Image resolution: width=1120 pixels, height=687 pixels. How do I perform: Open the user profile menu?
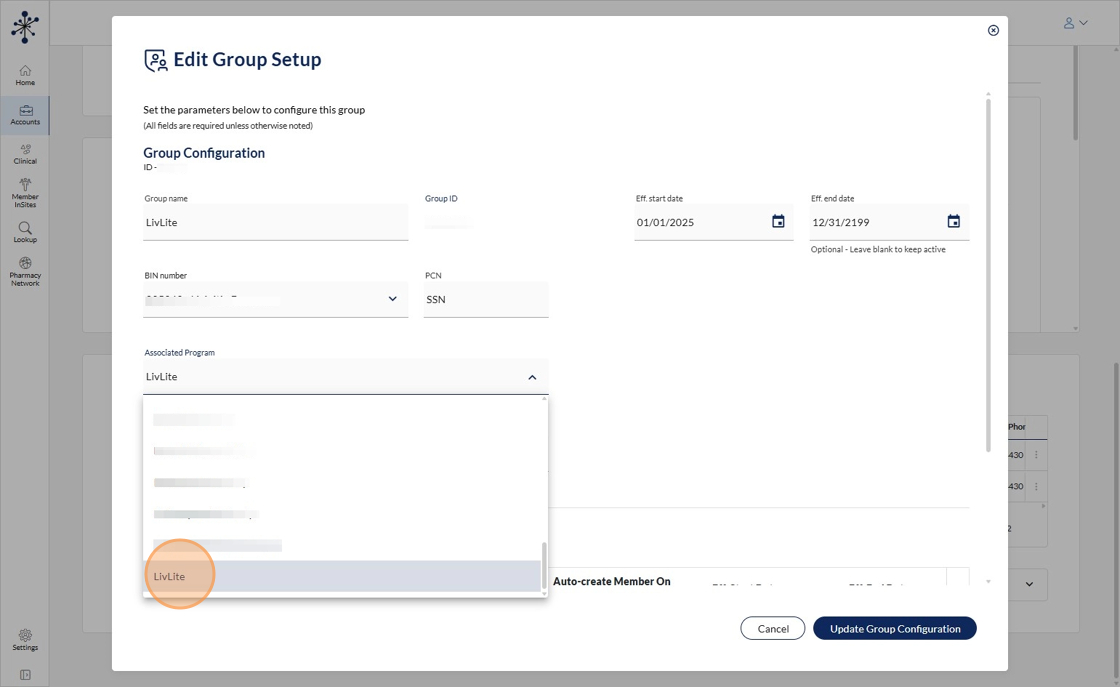(1076, 23)
